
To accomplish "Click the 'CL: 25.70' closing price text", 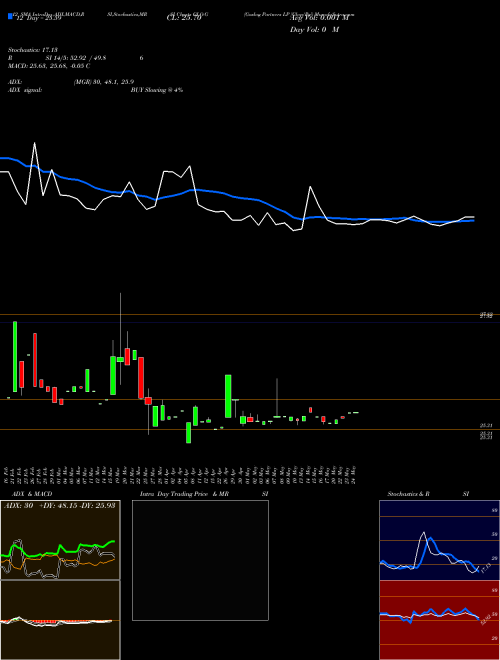I will pos(184,19).
